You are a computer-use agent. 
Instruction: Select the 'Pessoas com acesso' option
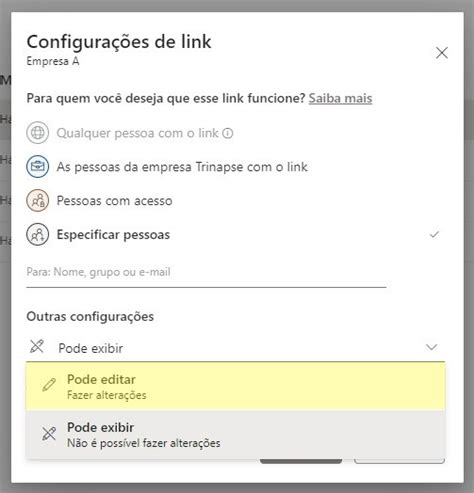pos(114,201)
